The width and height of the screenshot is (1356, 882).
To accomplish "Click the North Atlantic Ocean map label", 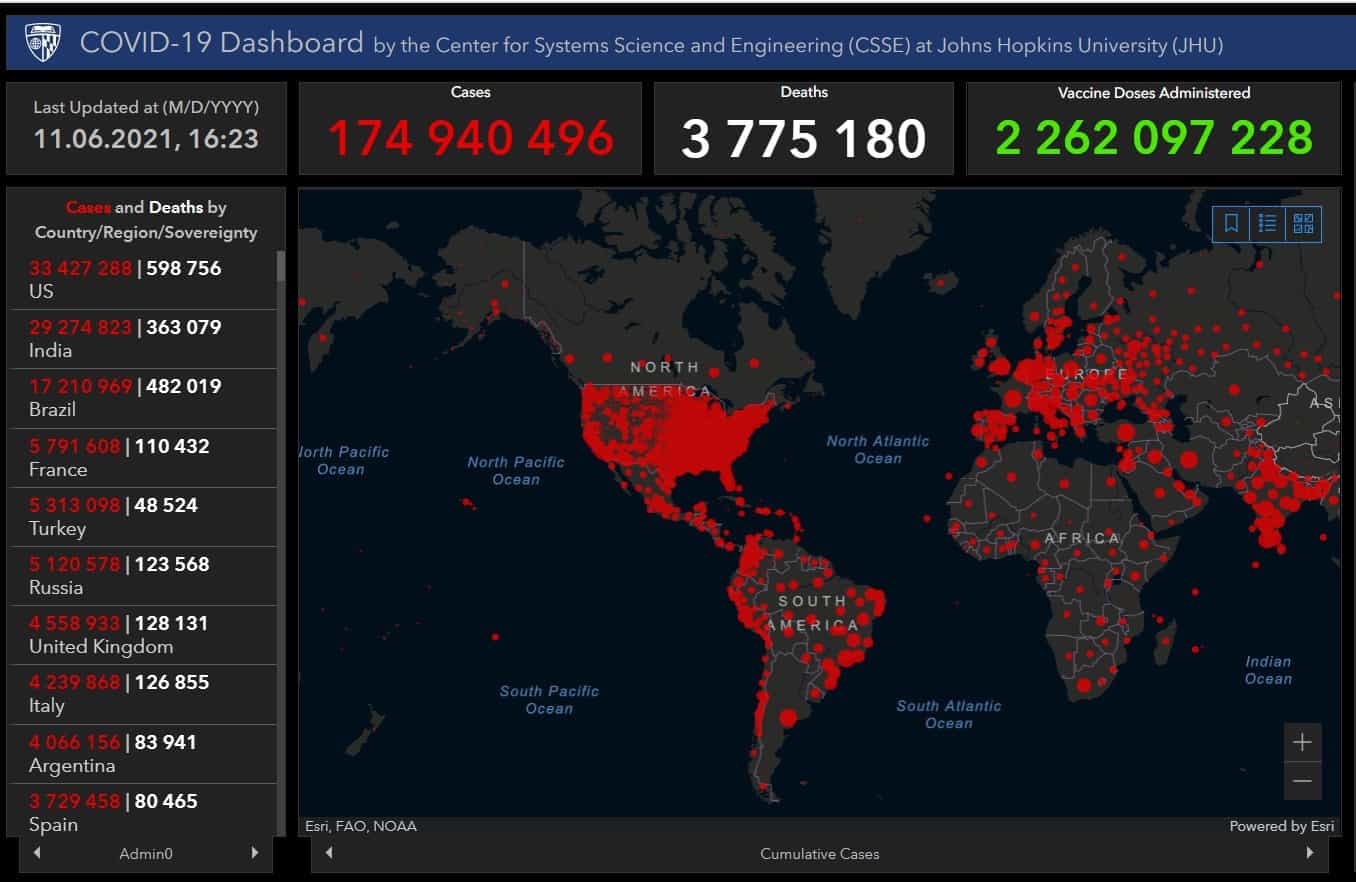I will click(878, 449).
